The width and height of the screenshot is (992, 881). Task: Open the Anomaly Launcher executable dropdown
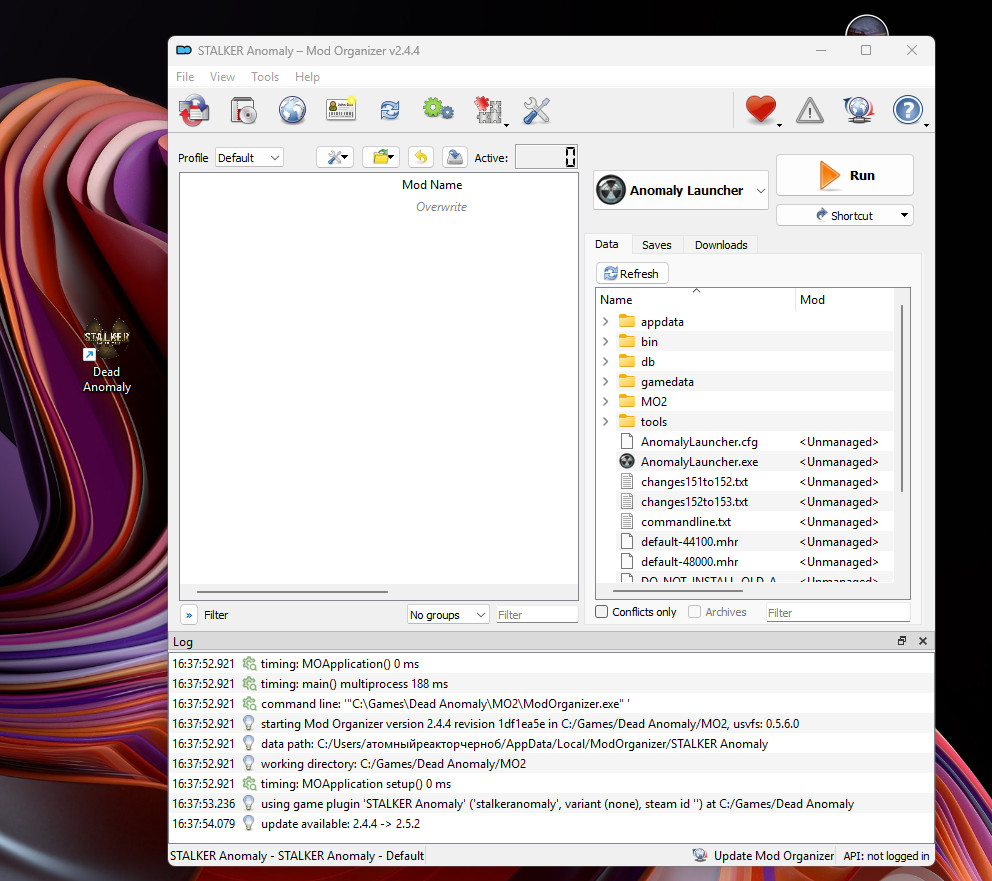[x=681, y=190]
